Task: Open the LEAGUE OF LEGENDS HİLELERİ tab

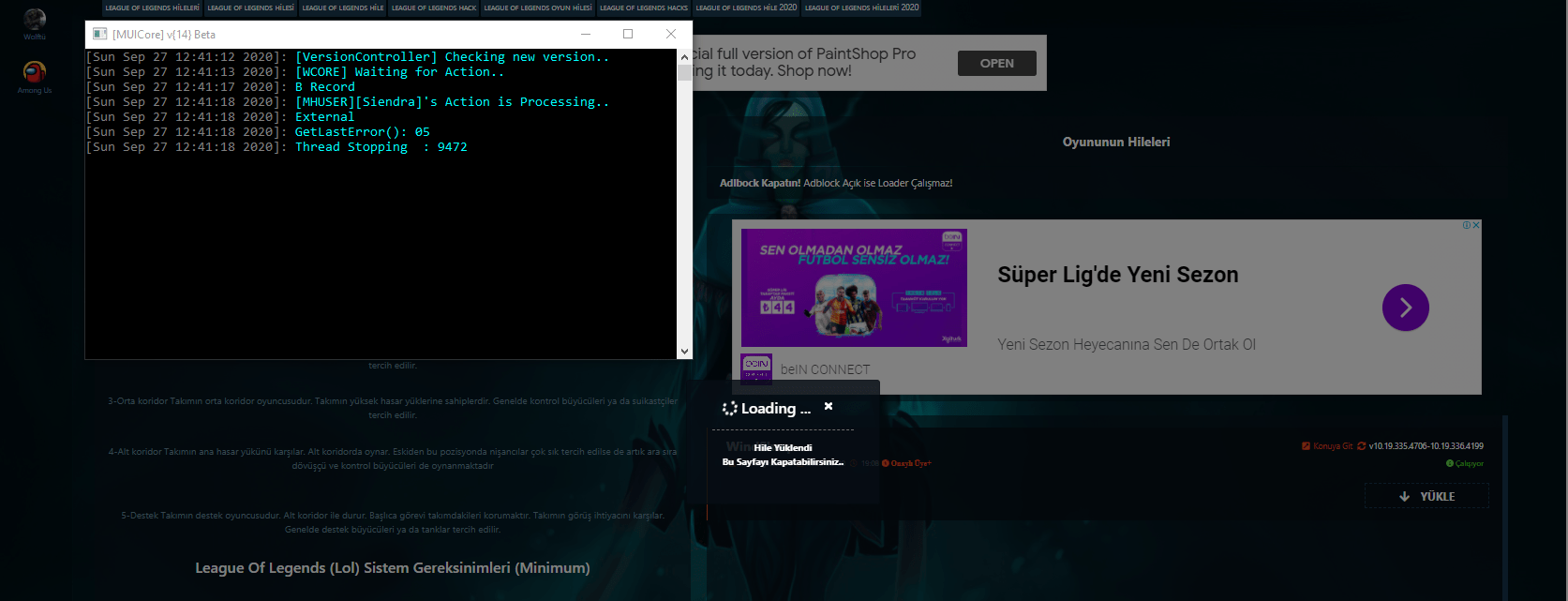Action: 152,8
